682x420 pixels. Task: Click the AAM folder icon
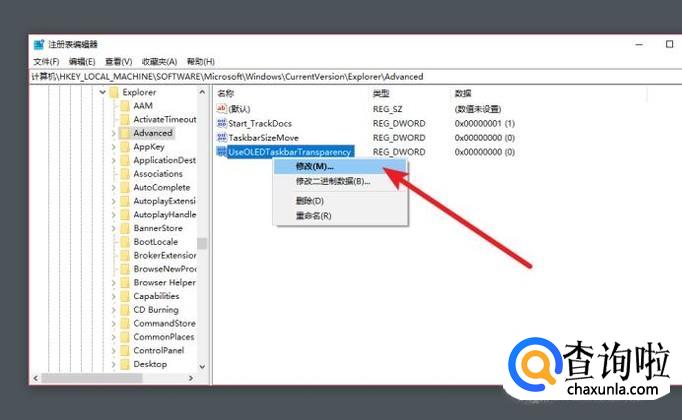(125, 106)
